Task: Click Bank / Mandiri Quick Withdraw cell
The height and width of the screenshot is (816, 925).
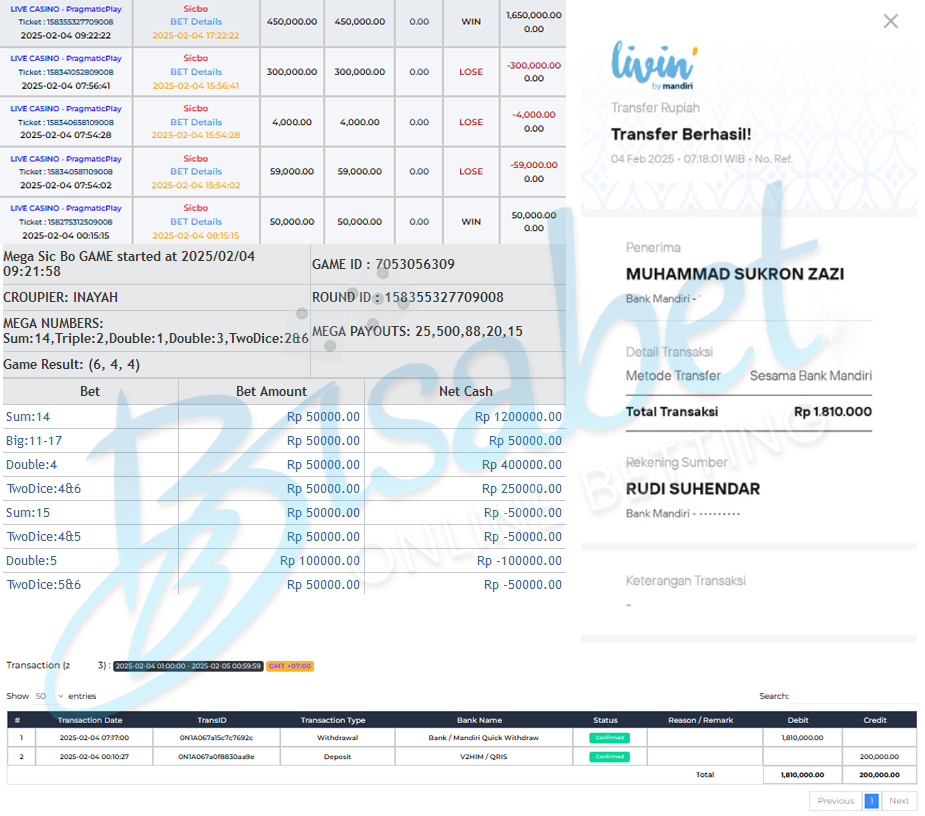Action: (x=484, y=738)
